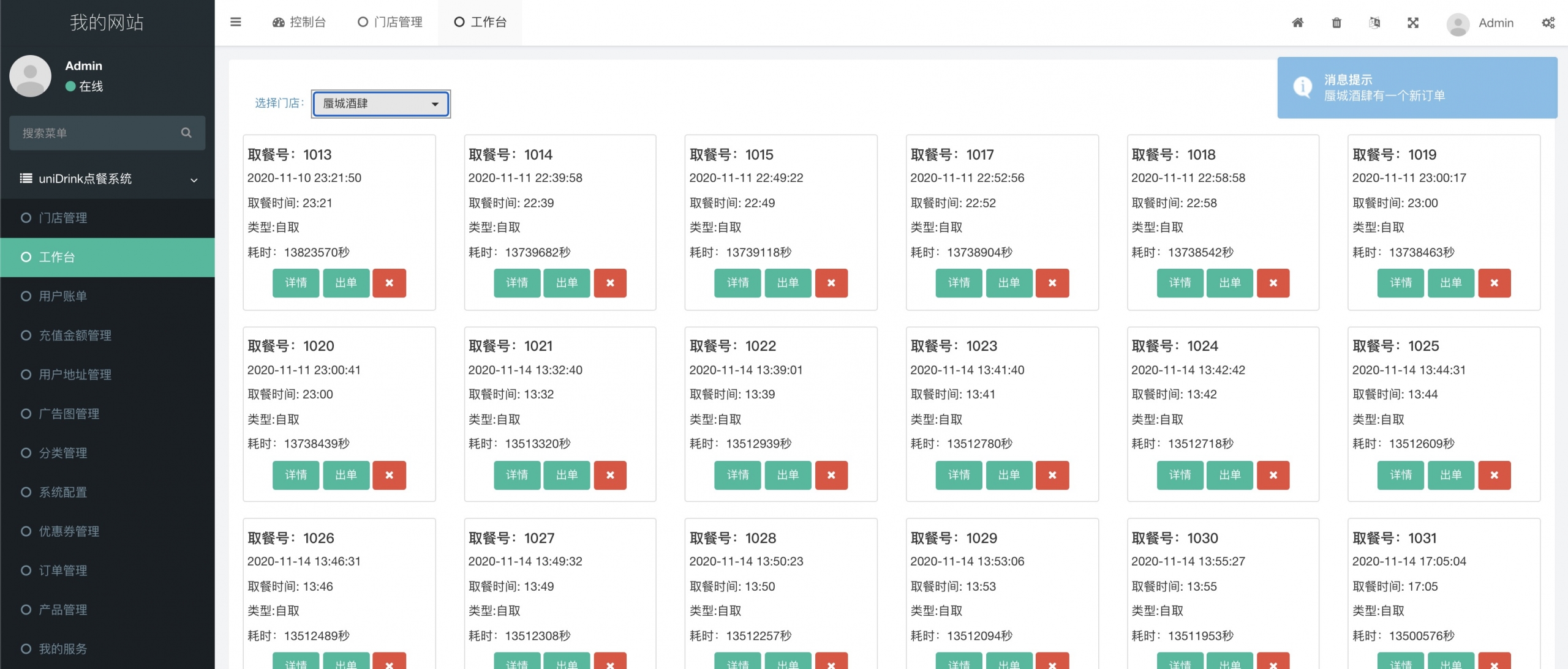This screenshot has width=1568, height=669.
Task: View 详情 for order 1025
Action: 1401,475
